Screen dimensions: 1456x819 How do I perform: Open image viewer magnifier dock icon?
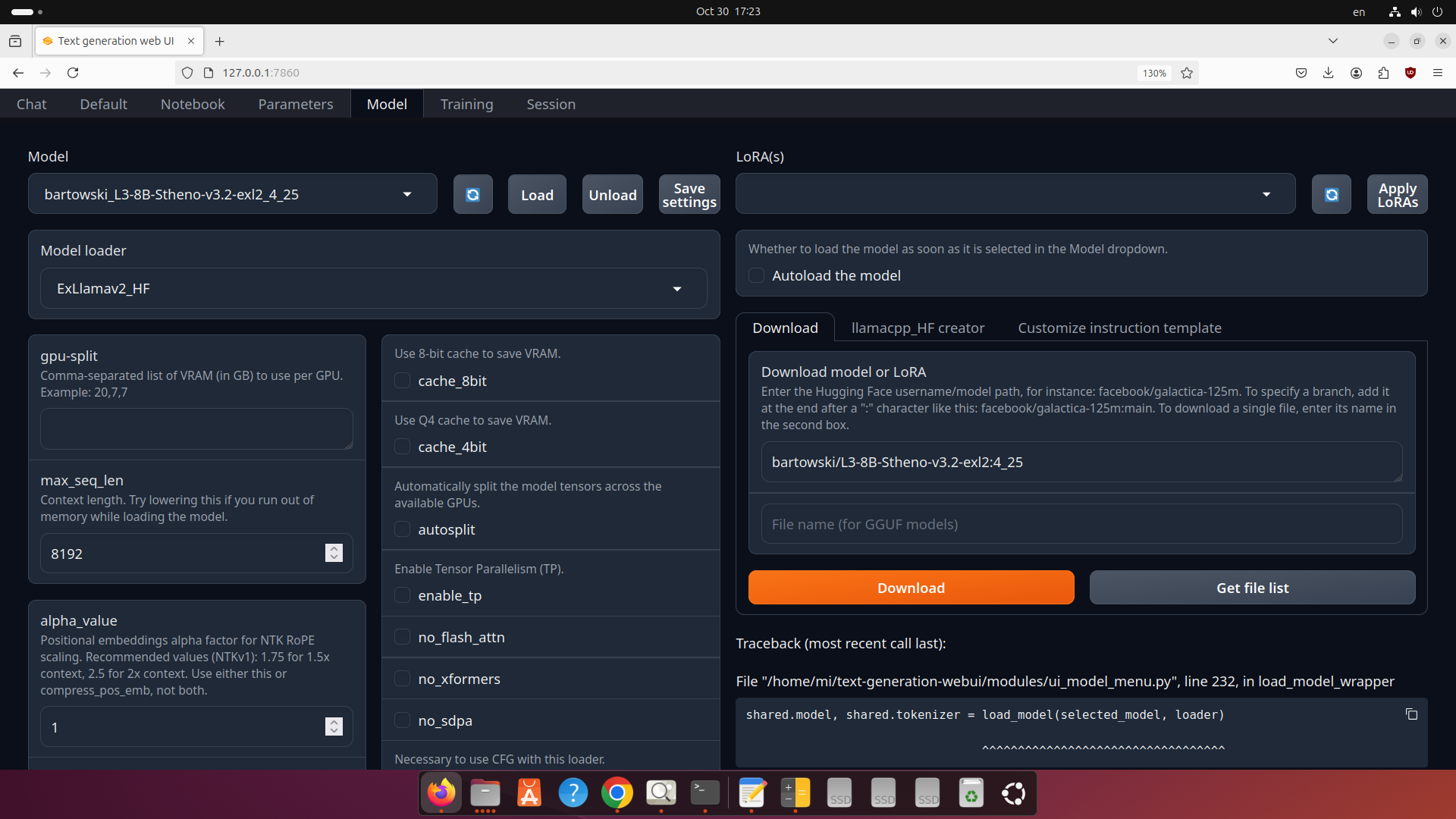pos(661,793)
